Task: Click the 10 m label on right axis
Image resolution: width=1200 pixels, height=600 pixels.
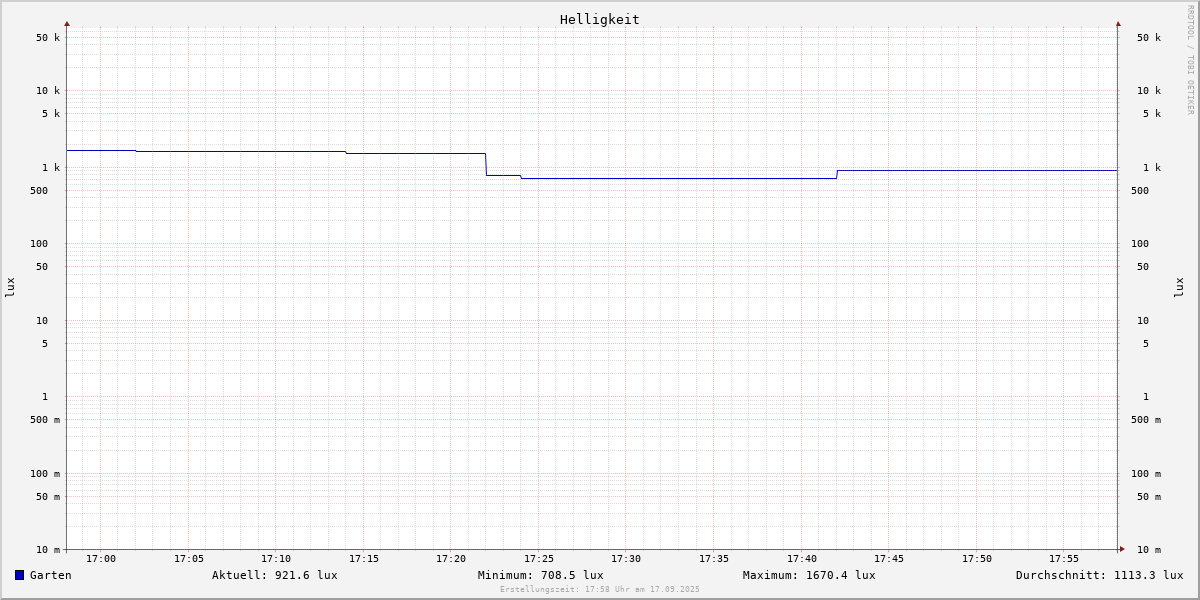Action: pyautogui.click(x=1149, y=550)
